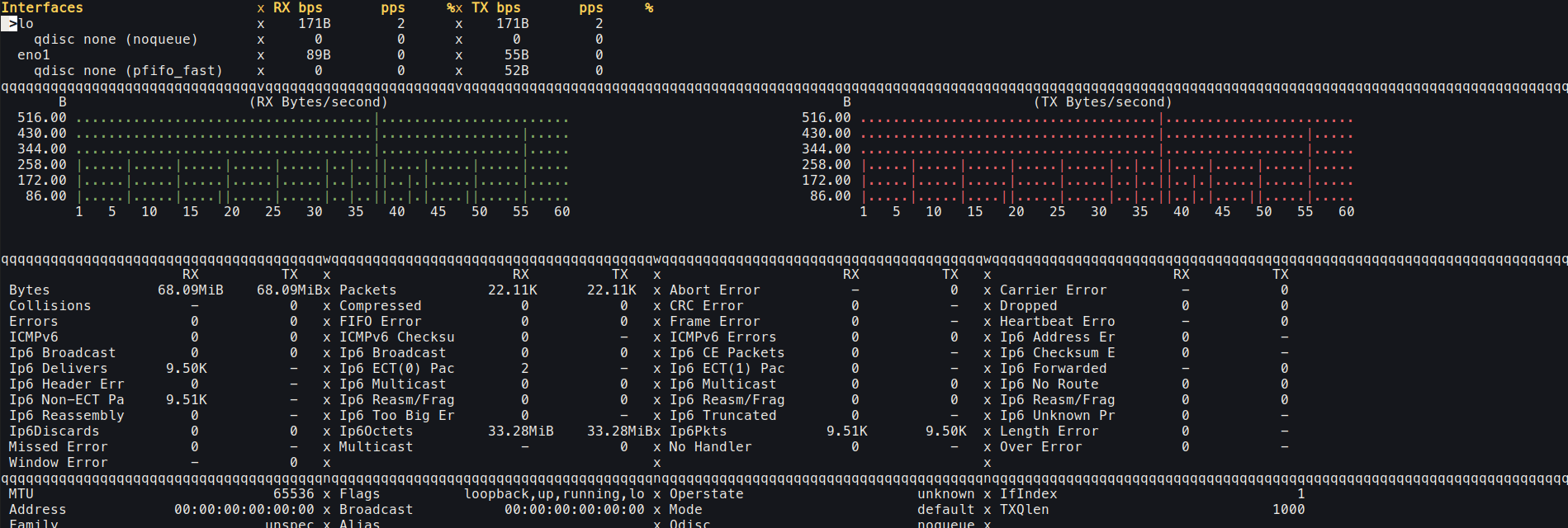Click the 'Ip6Discards' label
Viewport: 1568px width, 528px height.
click(54, 431)
